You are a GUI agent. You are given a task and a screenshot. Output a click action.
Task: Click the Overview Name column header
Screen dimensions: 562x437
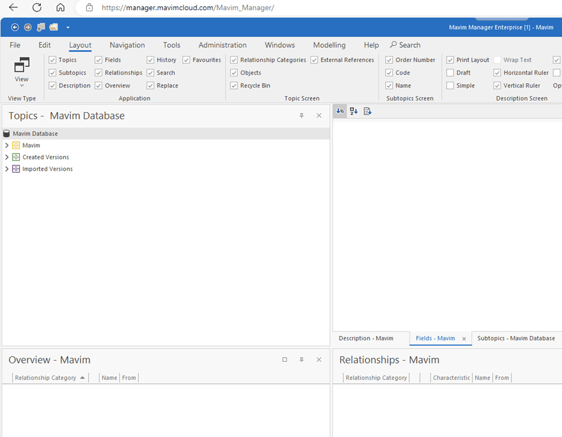[x=109, y=378]
